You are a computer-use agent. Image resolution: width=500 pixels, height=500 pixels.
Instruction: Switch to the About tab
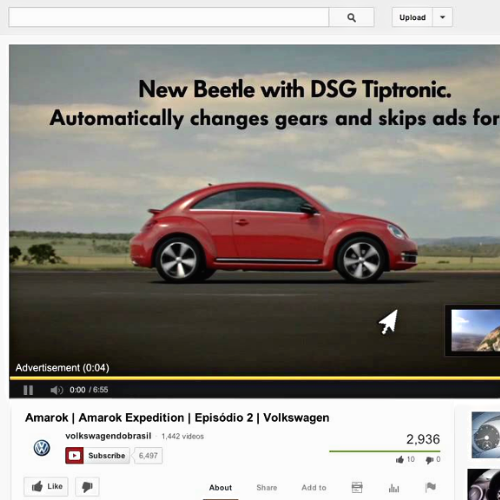220,488
